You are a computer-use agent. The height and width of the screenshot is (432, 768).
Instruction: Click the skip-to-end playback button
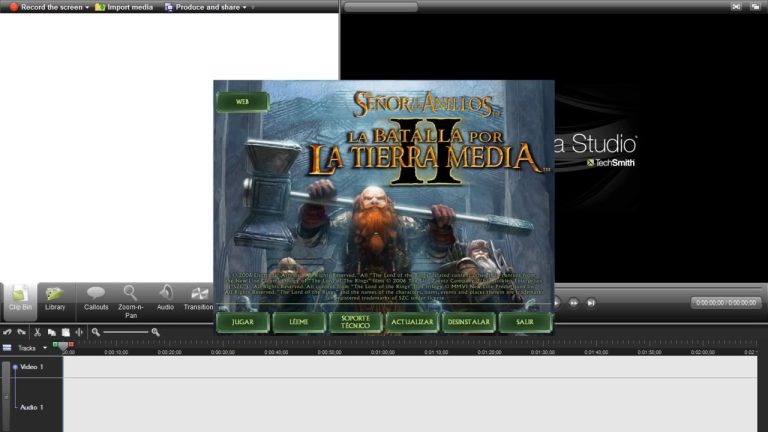tap(591, 303)
